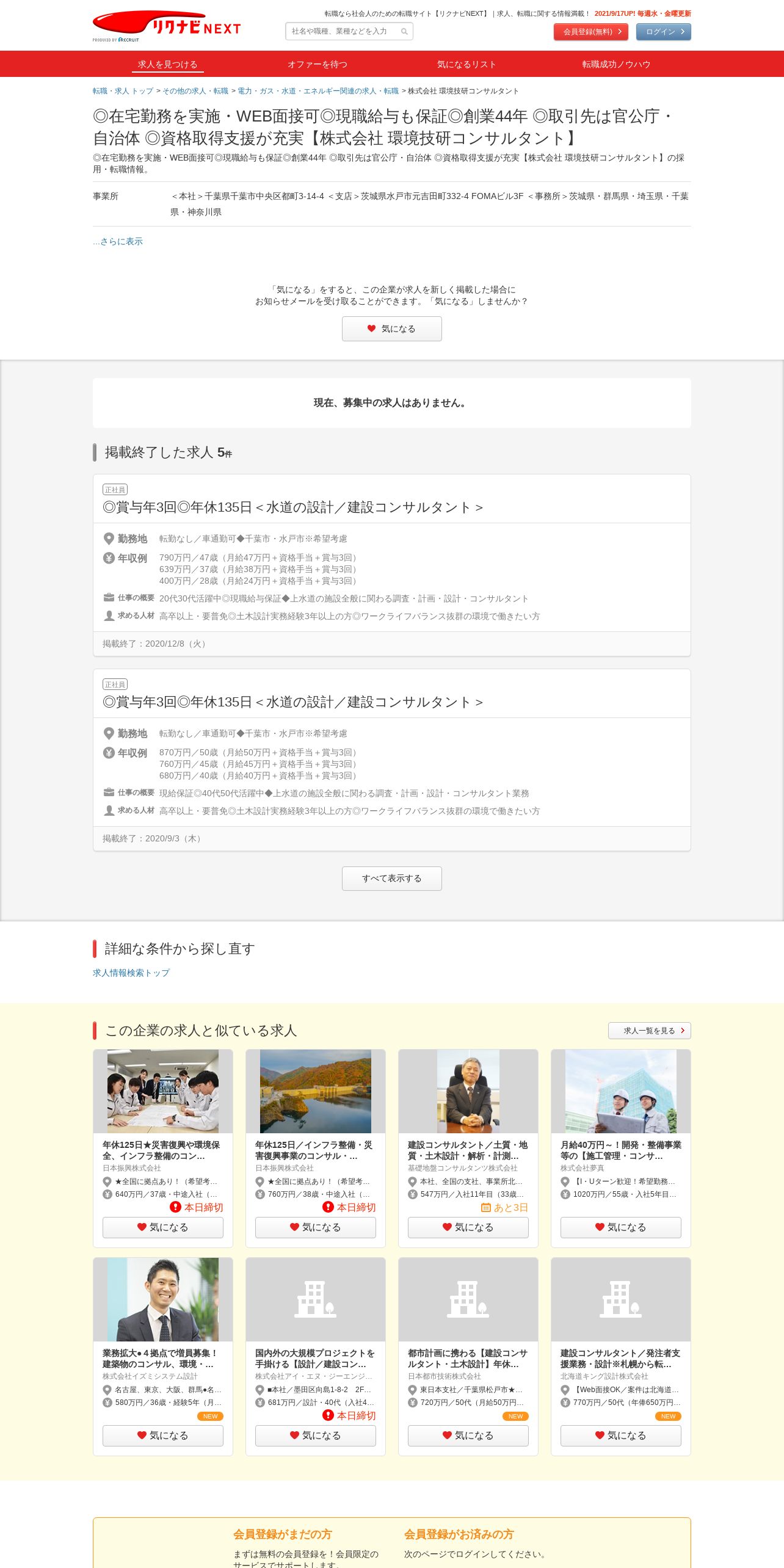Click yen icon on 株式会社夢真 card
The image size is (784, 1568).
coord(565,1194)
